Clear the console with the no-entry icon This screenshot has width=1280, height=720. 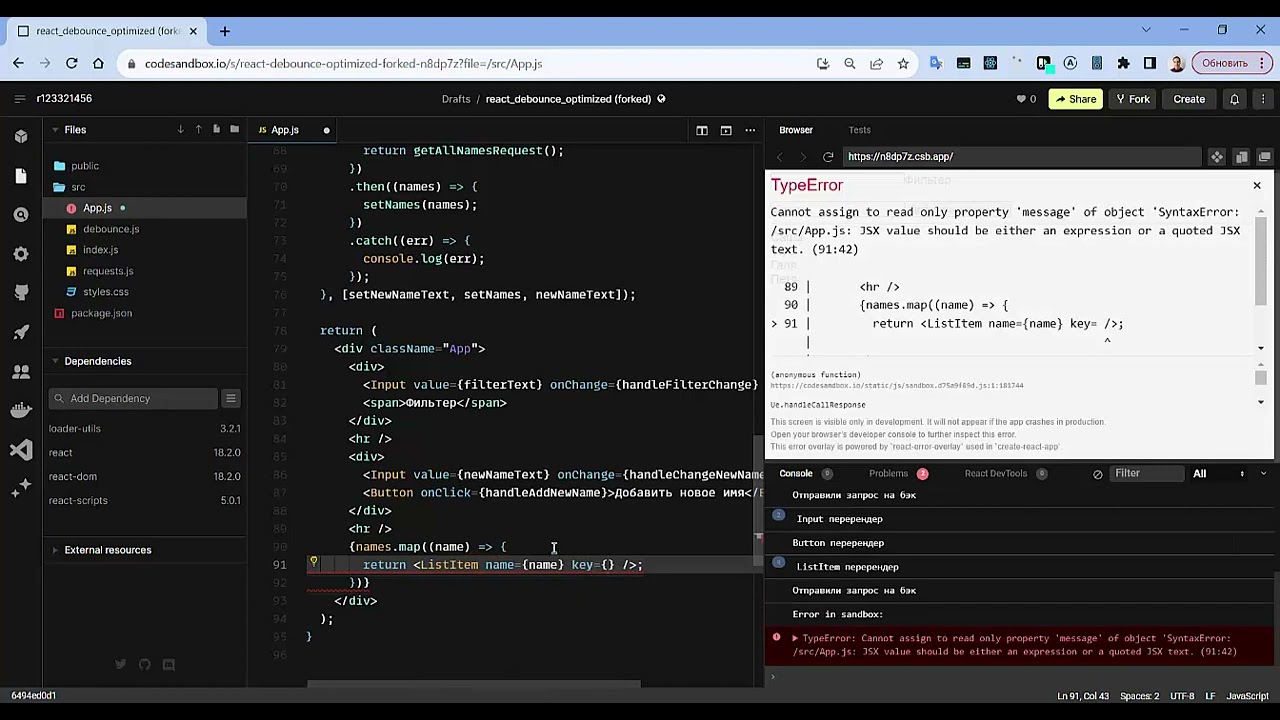(1098, 474)
